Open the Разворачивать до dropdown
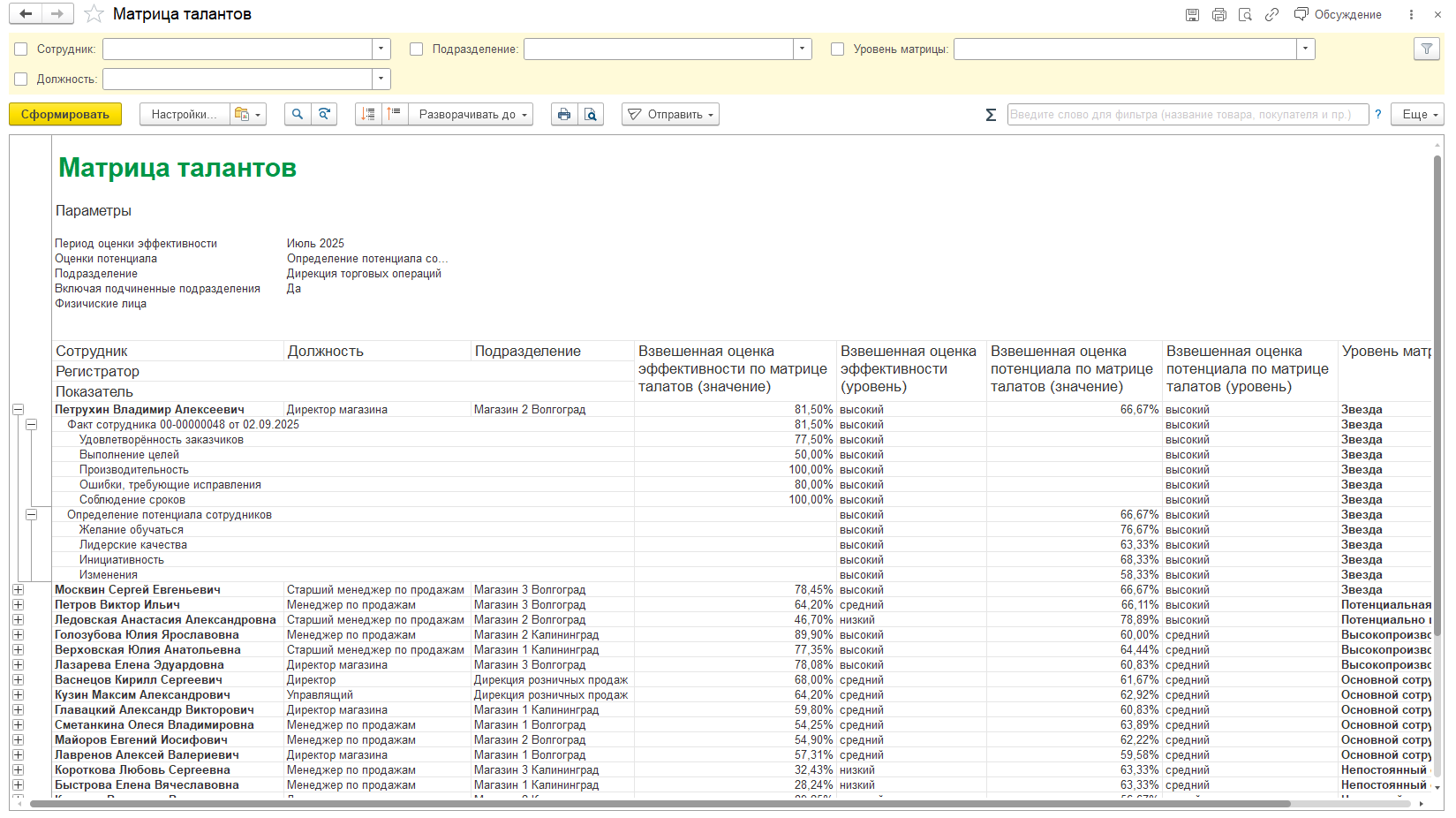This screenshot has width=1456, height=818. (x=470, y=114)
